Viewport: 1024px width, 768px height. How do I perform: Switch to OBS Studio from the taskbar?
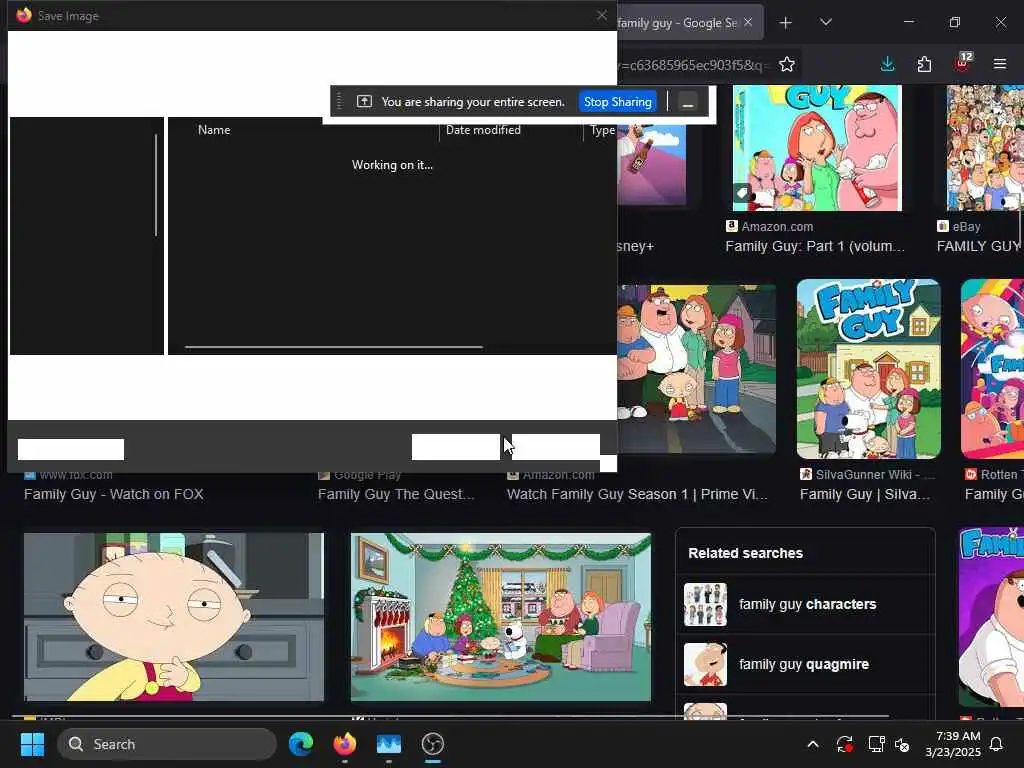432,744
